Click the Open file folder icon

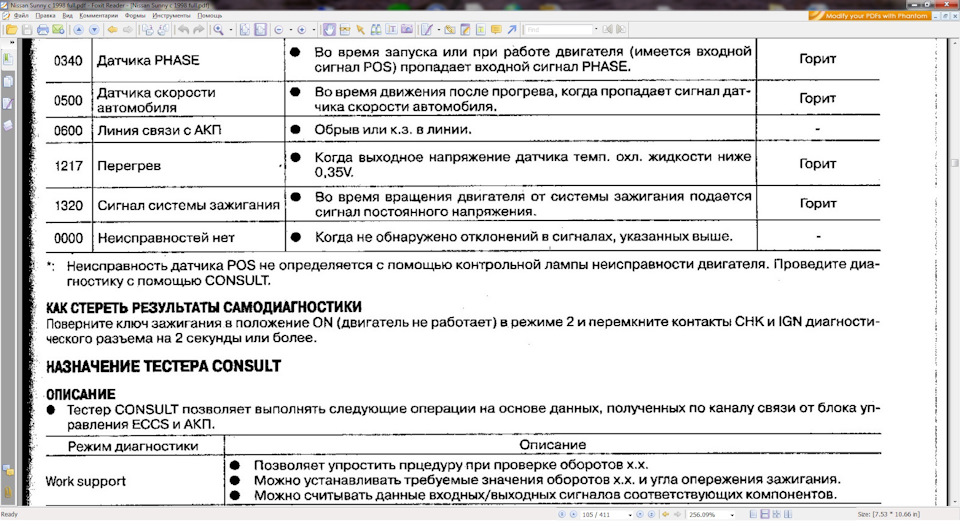point(12,30)
